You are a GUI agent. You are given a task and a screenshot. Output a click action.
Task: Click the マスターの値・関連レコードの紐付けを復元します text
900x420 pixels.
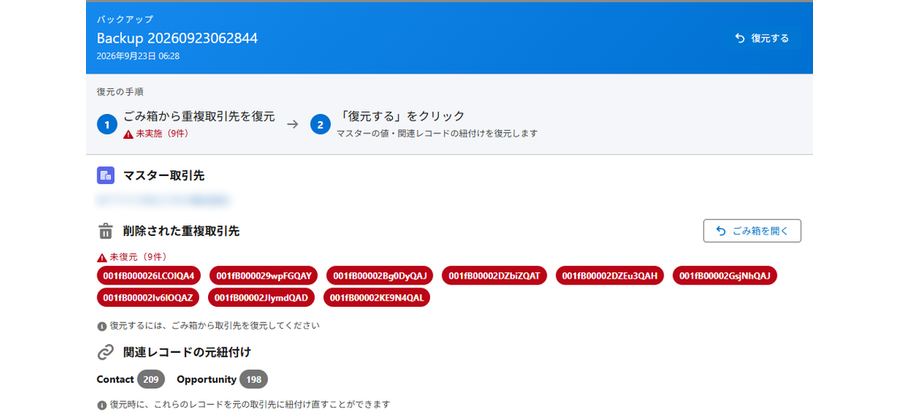(437, 133)
